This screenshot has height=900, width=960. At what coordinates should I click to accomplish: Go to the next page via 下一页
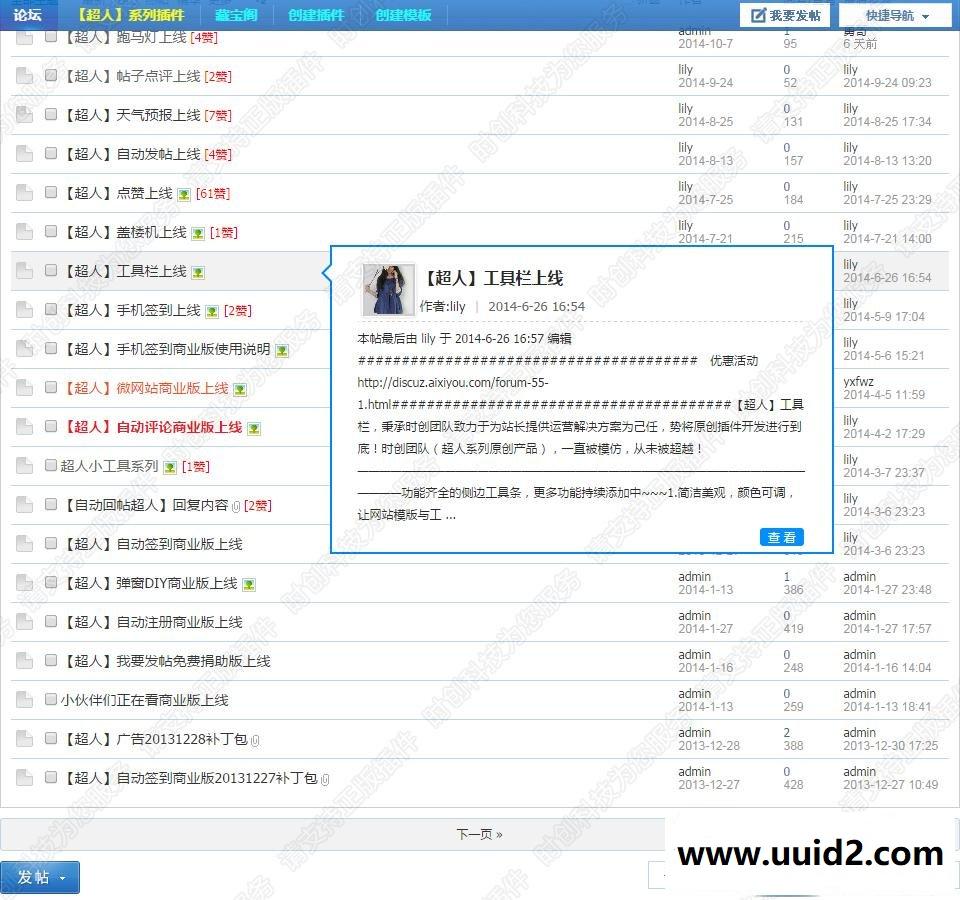tap(480, 835)
